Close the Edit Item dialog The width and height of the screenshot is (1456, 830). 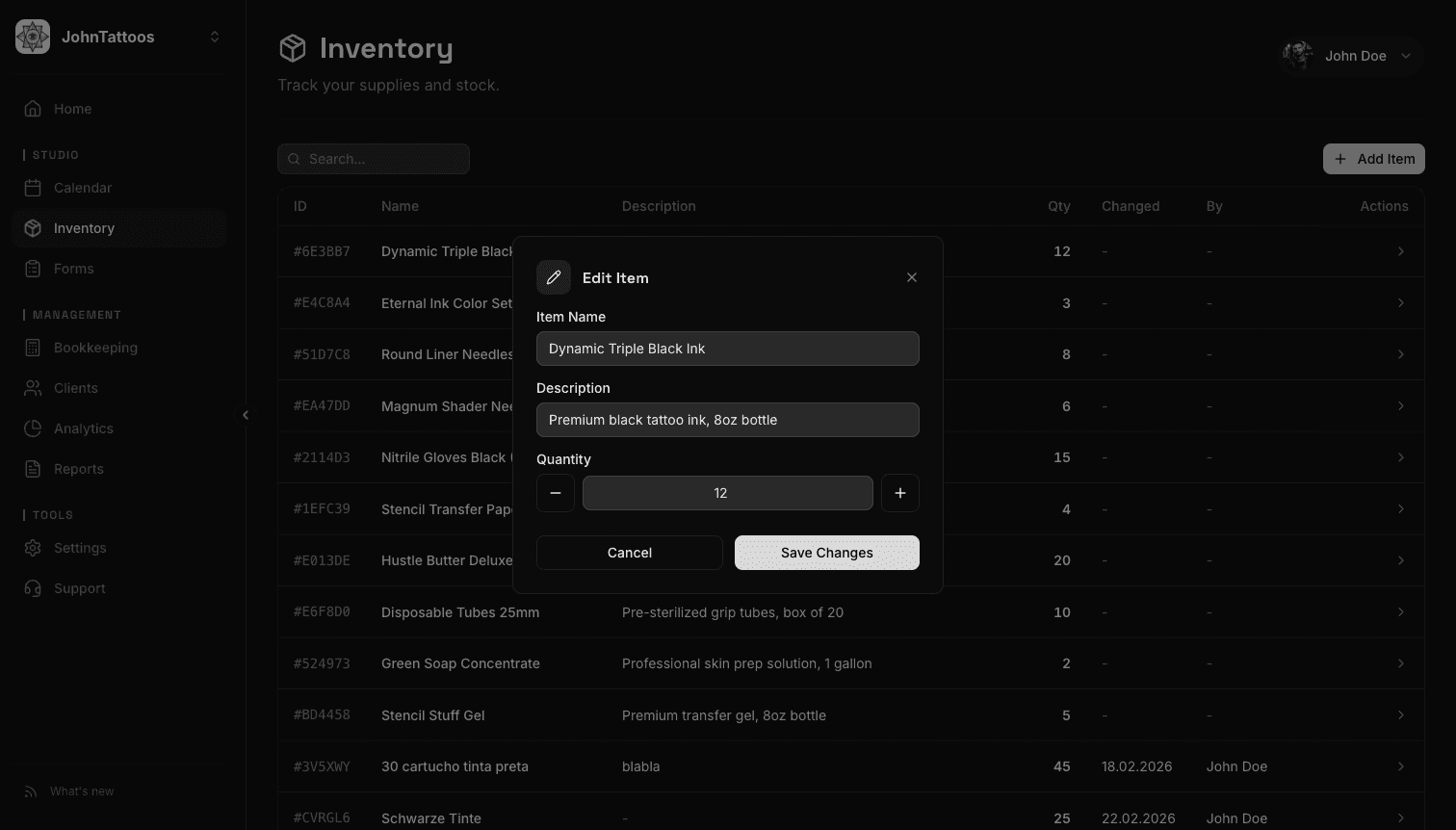[911, 277]
